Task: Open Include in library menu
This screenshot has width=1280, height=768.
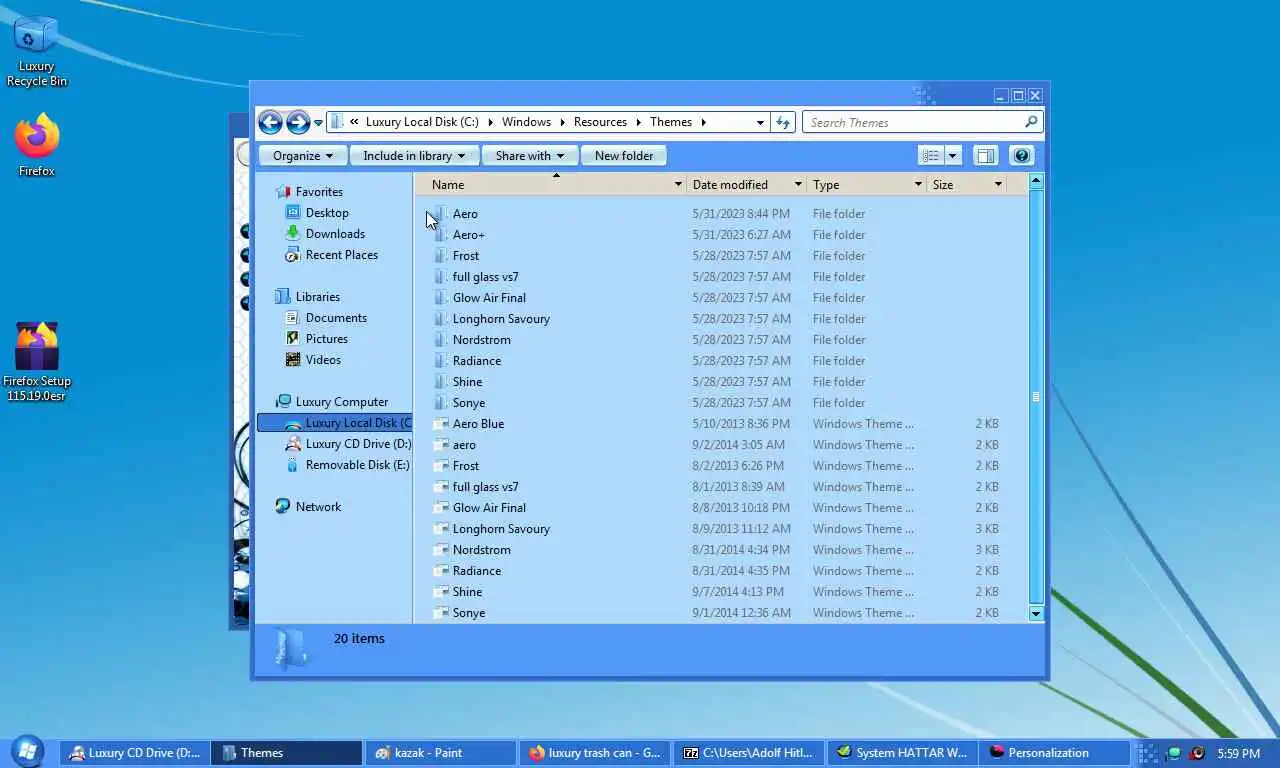Action: [414, 156]
